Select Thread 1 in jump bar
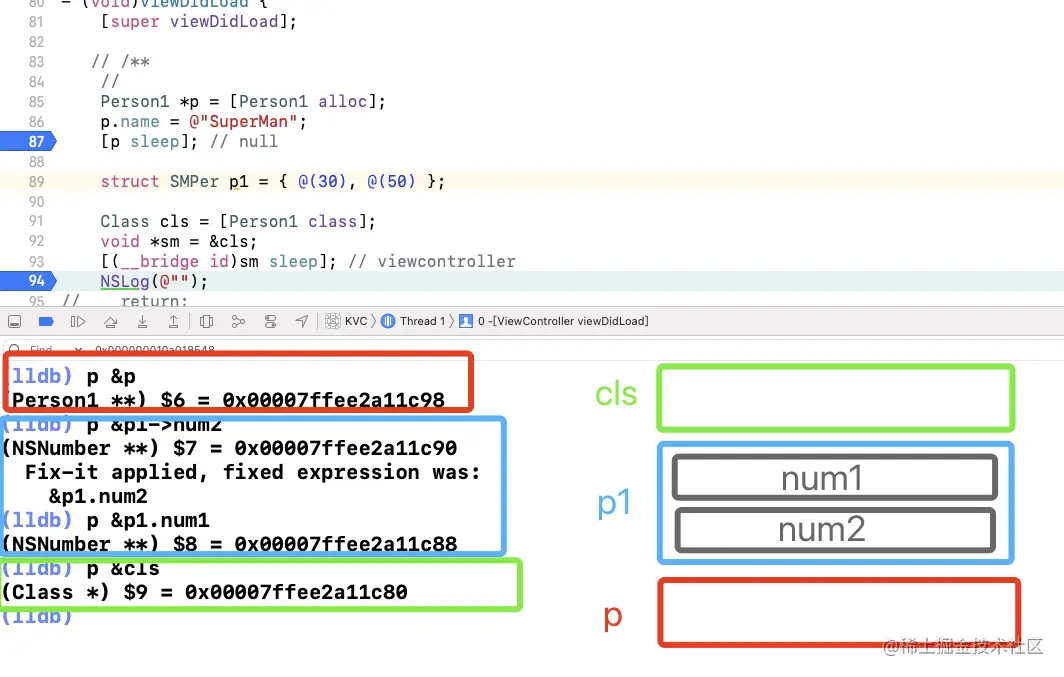Image resolution: width=1064 pixels, height=677 pixels. tap(413, 322)
